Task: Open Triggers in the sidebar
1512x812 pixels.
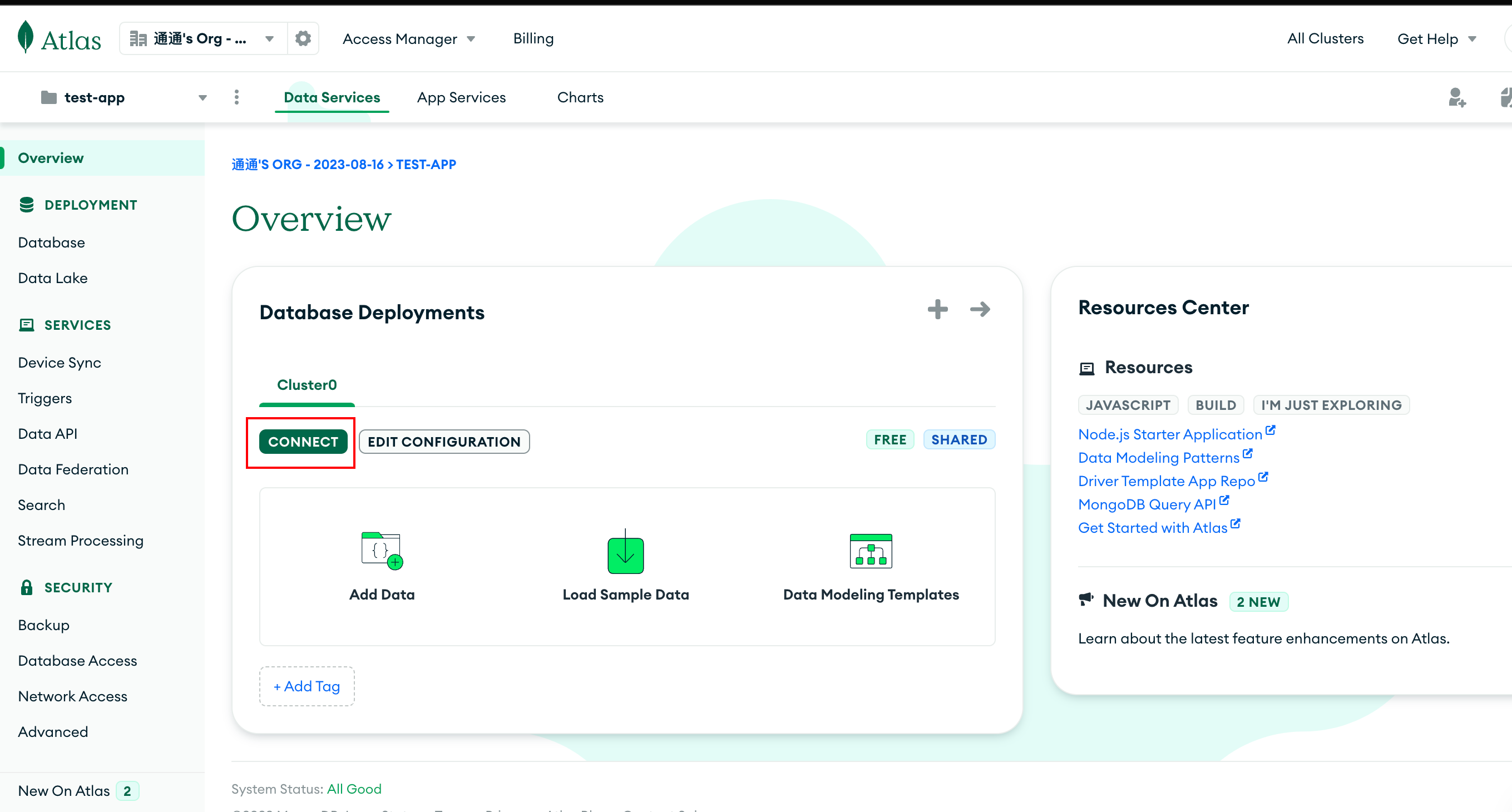Action: pyautogui.click(x=45, y=398)
